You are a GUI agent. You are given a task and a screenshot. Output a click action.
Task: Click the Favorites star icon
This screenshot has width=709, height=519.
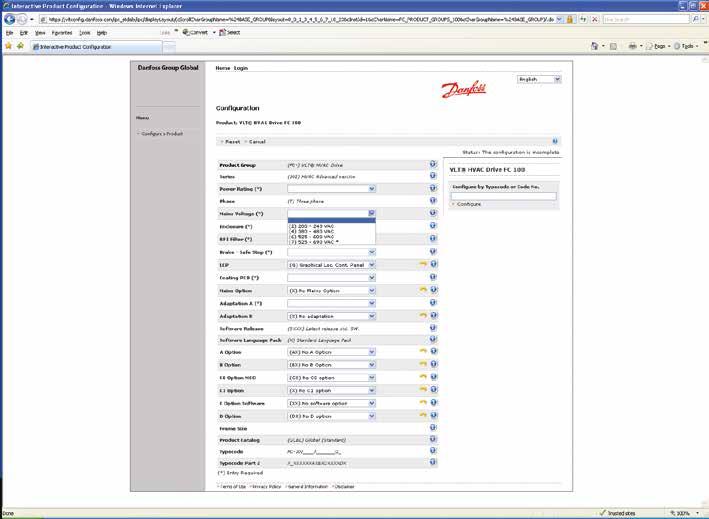tap(8, 46)
